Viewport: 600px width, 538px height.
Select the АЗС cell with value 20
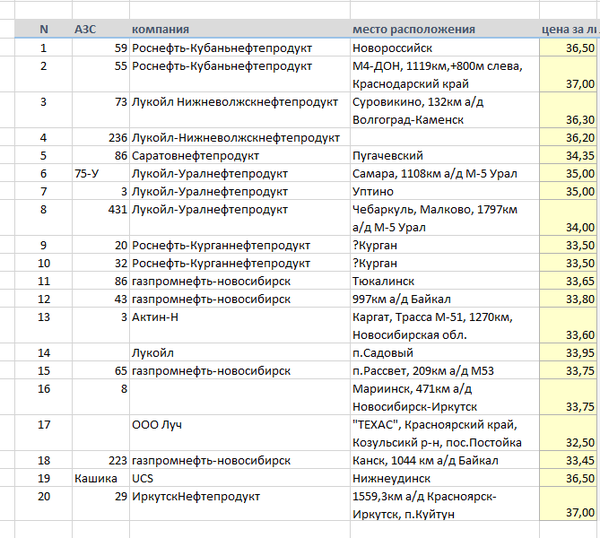pos(101,245)
